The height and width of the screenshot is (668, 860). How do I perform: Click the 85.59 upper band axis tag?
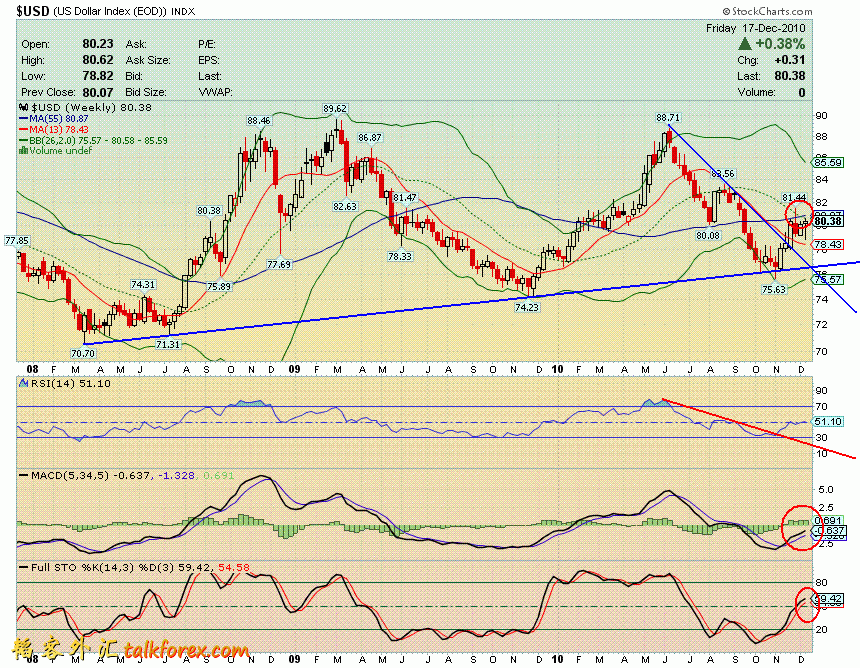[828, 162]
